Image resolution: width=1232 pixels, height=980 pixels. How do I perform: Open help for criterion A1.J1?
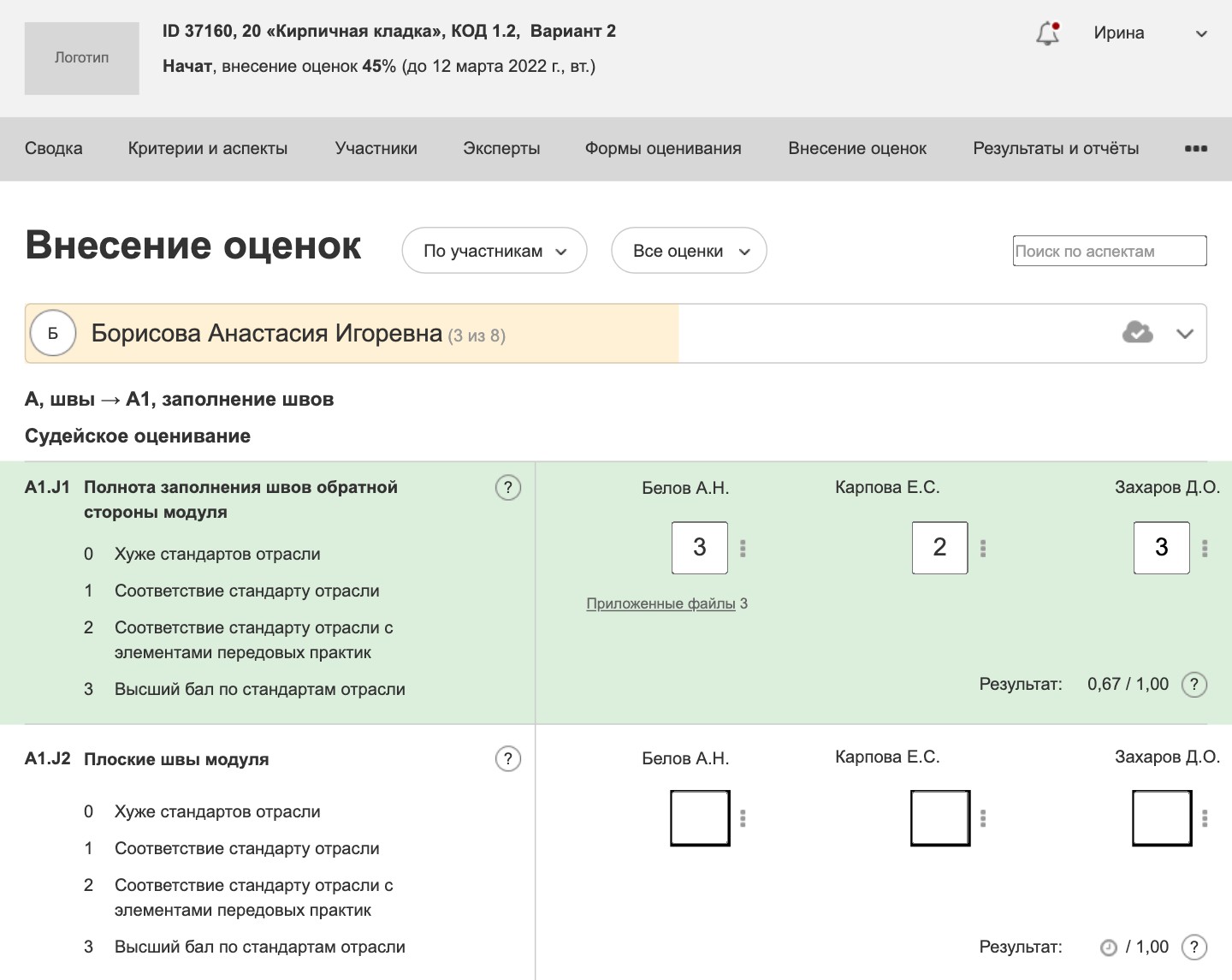coord(508,488)
